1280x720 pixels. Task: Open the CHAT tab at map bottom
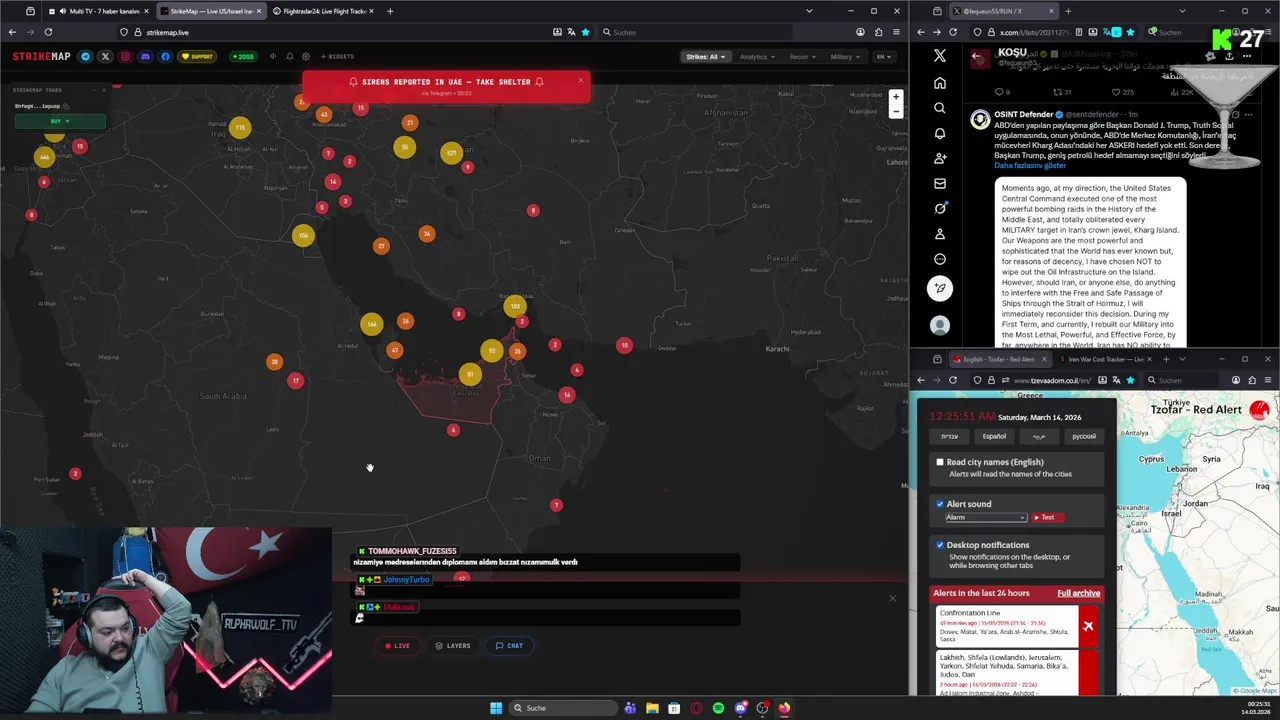[x=509, y=646]
